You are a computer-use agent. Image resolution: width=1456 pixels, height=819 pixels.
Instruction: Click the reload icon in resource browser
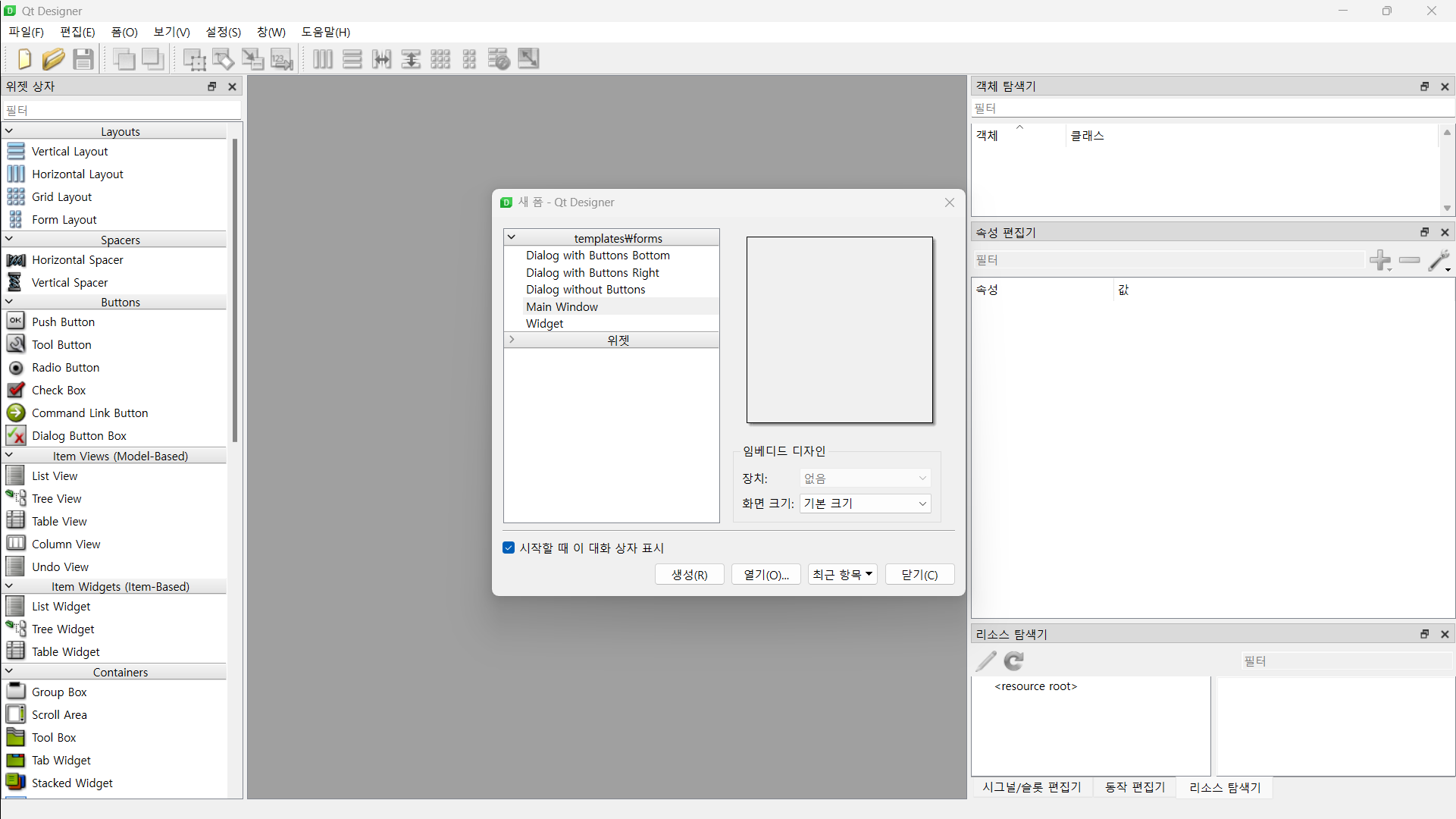pyautogui.click(x=1014, y=661)
